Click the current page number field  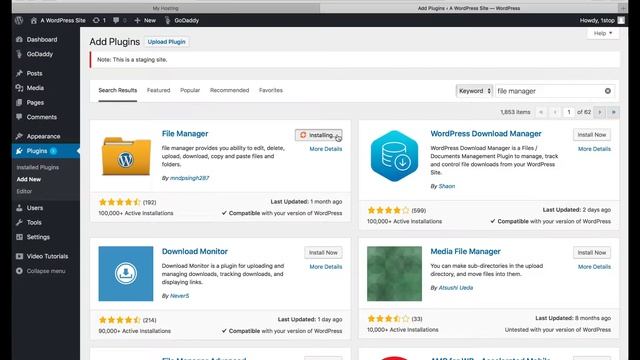[569, 112]
